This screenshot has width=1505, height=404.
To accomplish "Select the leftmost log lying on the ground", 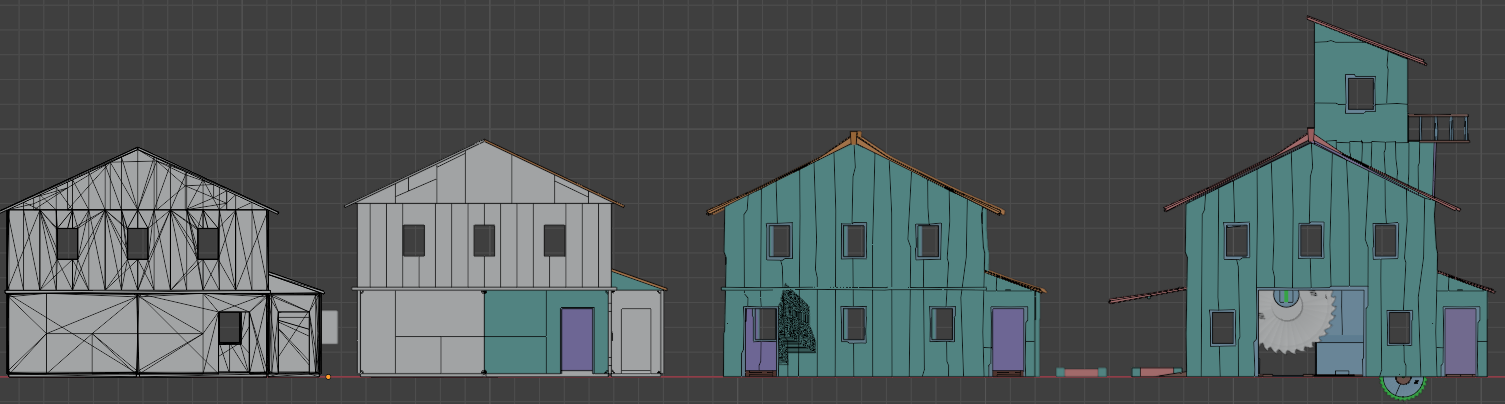I will [1081, 372].
